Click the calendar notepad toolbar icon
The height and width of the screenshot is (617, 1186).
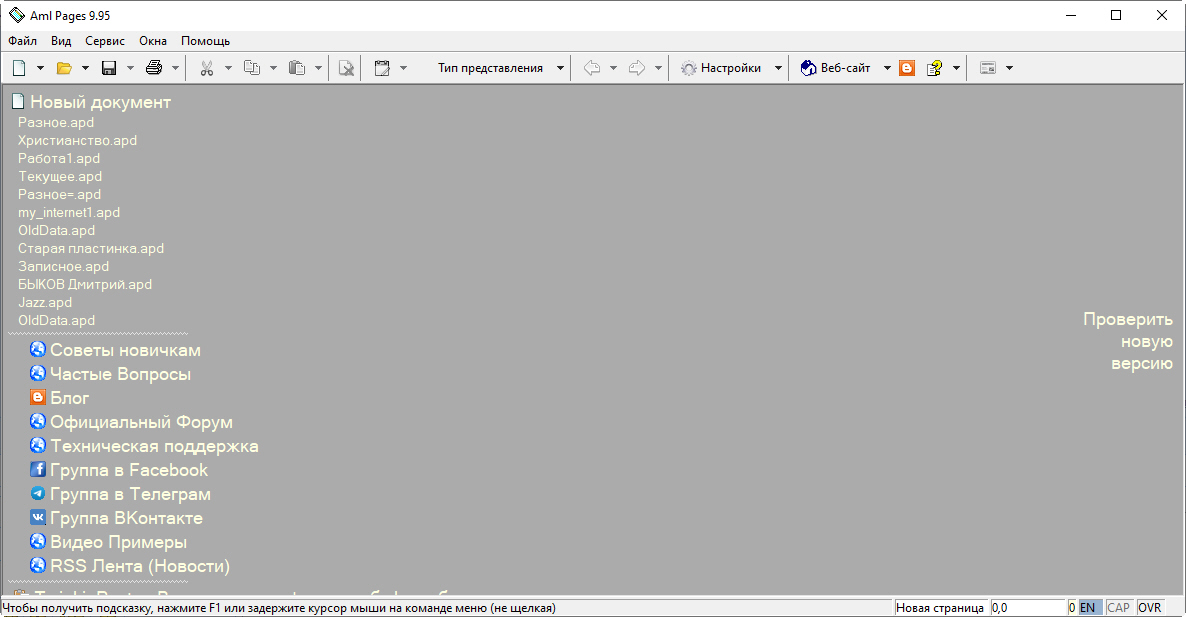[x=382, y=68]
